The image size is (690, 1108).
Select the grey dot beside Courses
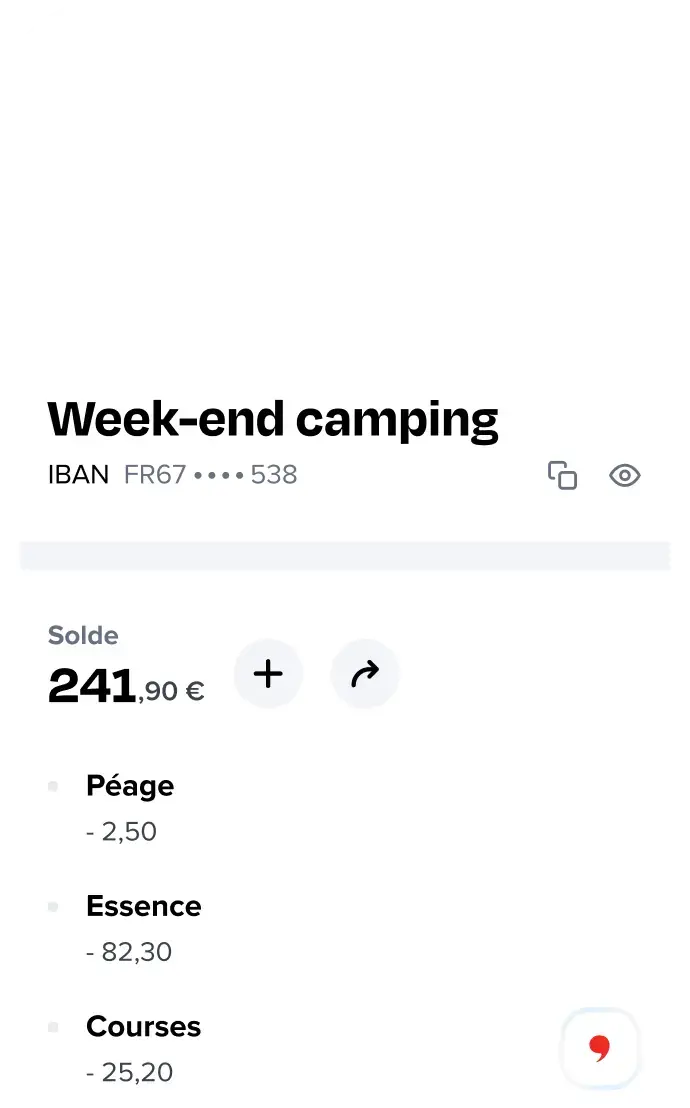[x=53, y=1027]
